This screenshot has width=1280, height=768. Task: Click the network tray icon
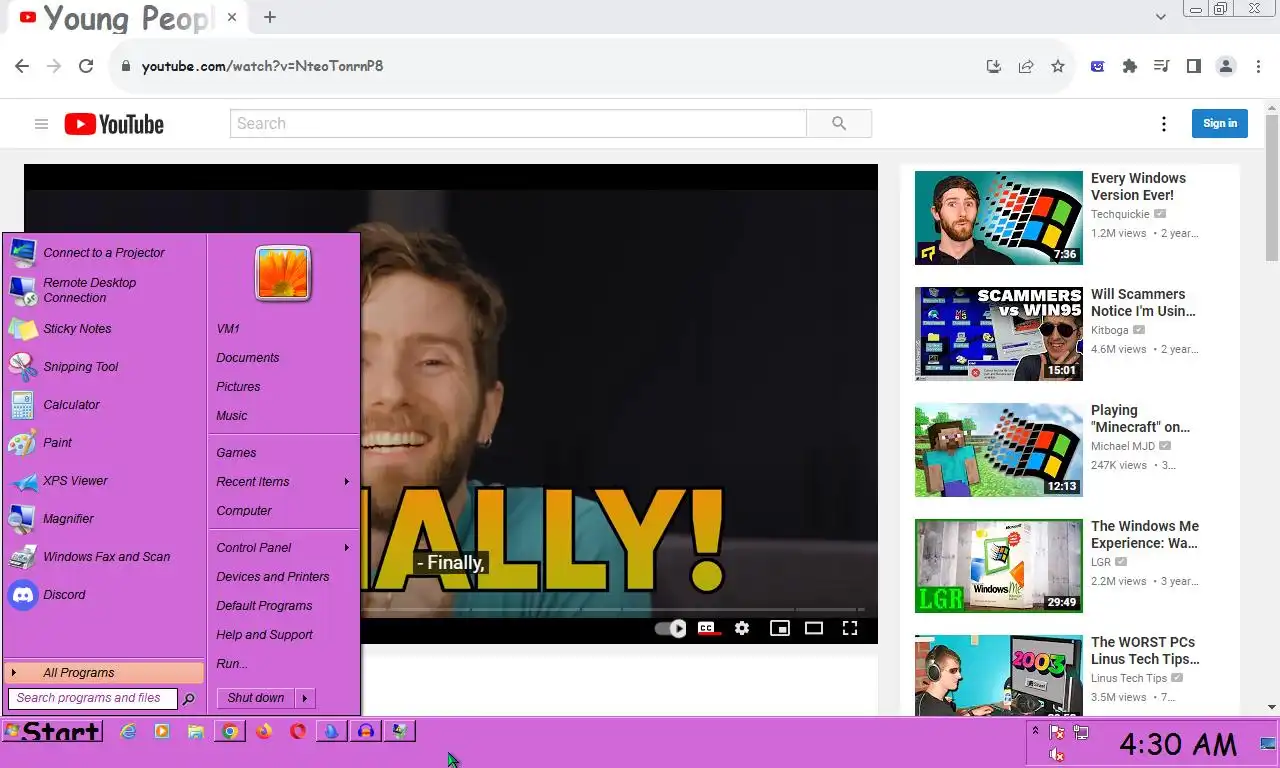pyautogui.click(x=1081, y=733)
